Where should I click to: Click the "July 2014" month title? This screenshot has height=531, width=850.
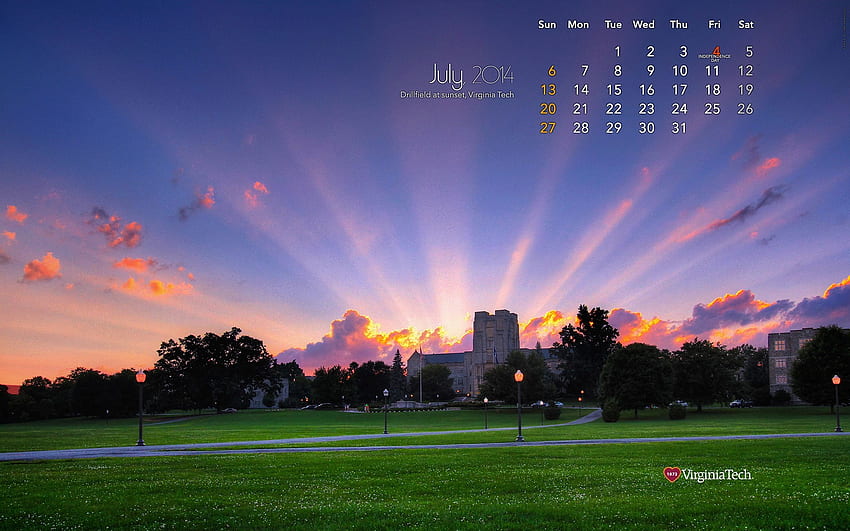pos(471,76)
